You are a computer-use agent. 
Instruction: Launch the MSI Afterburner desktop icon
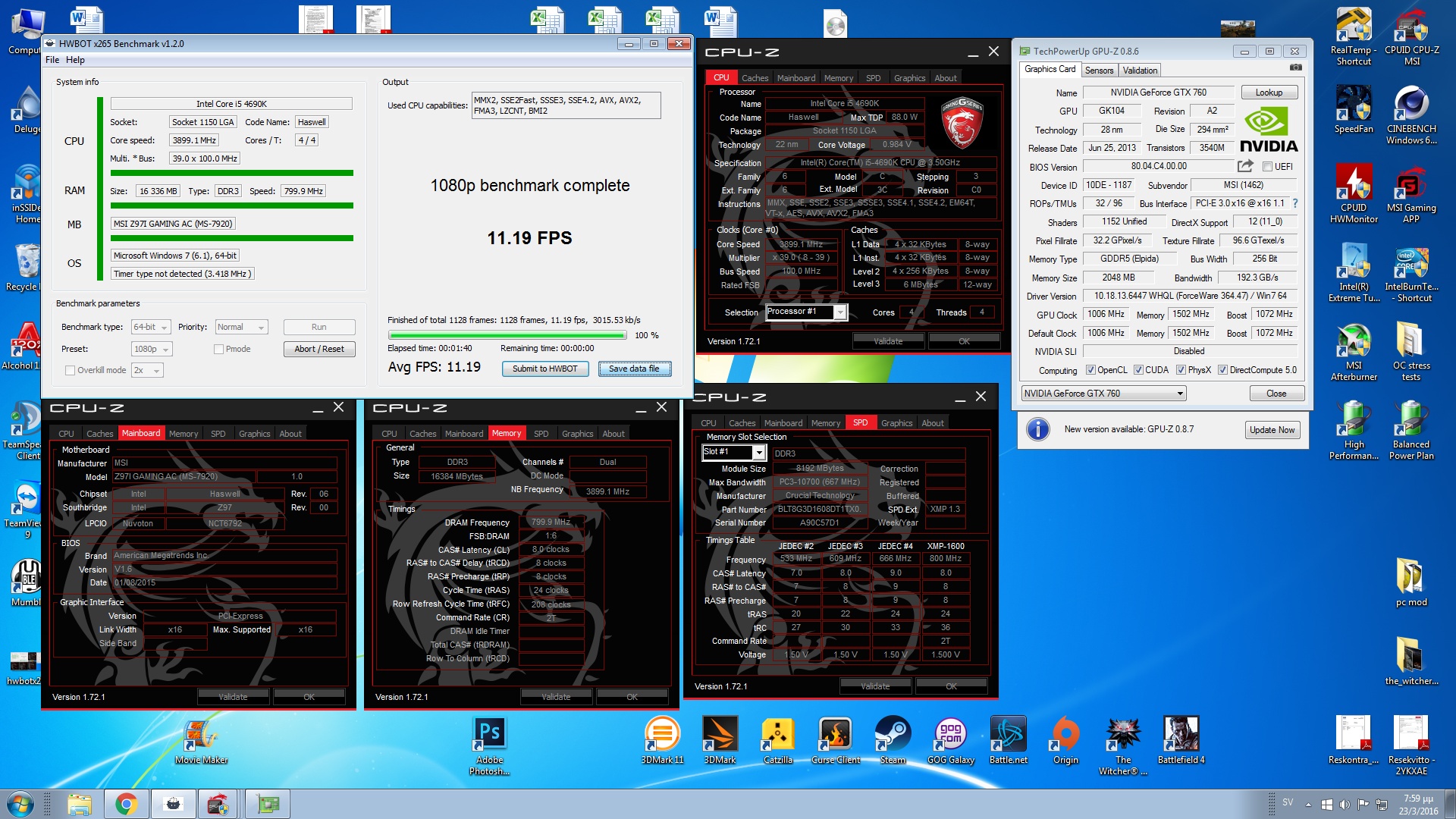coord(1354,351)
